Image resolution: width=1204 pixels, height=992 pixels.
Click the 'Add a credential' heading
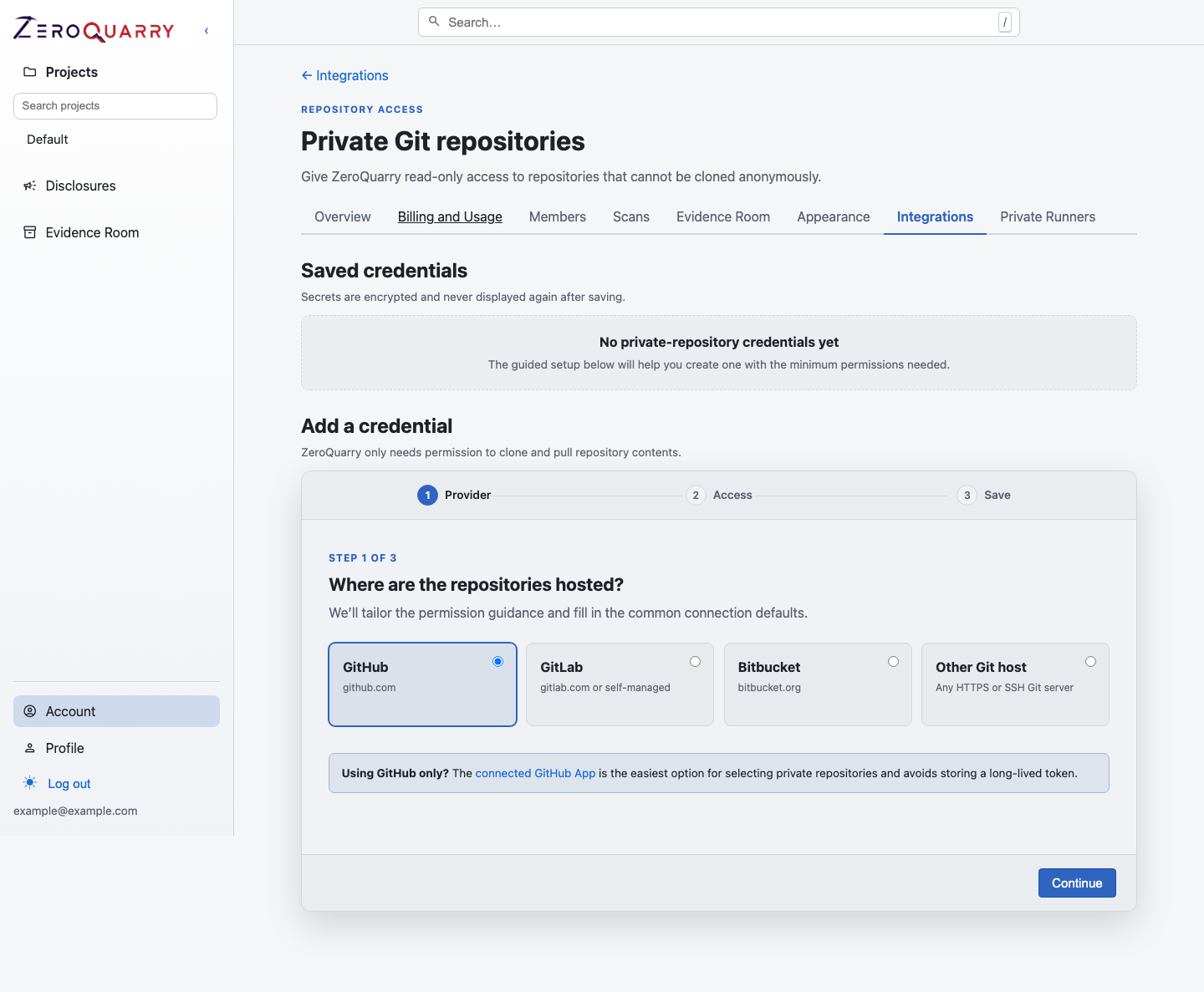[376, 426]
